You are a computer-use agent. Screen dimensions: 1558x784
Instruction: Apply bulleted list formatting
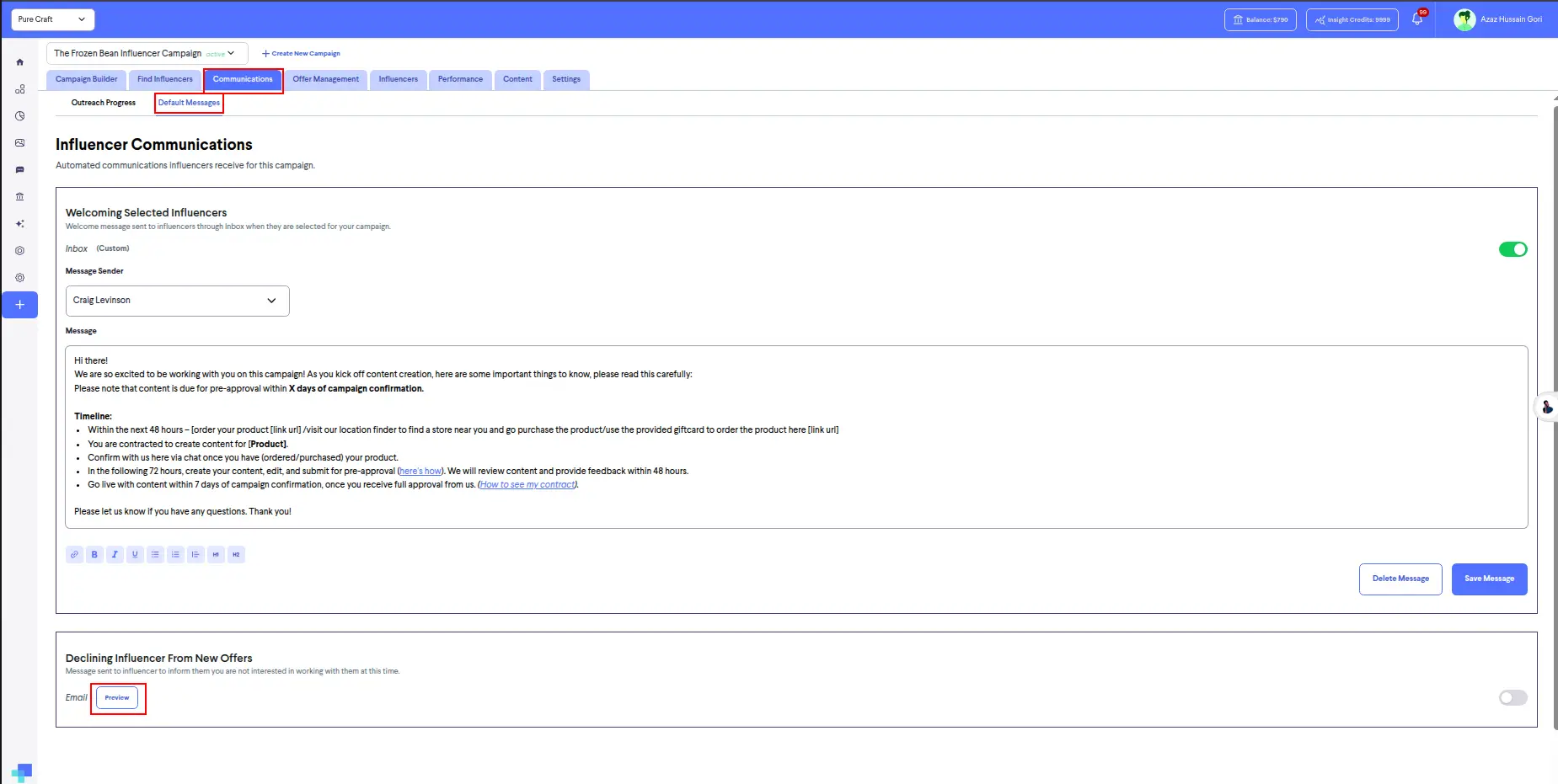tap(155, 554)
